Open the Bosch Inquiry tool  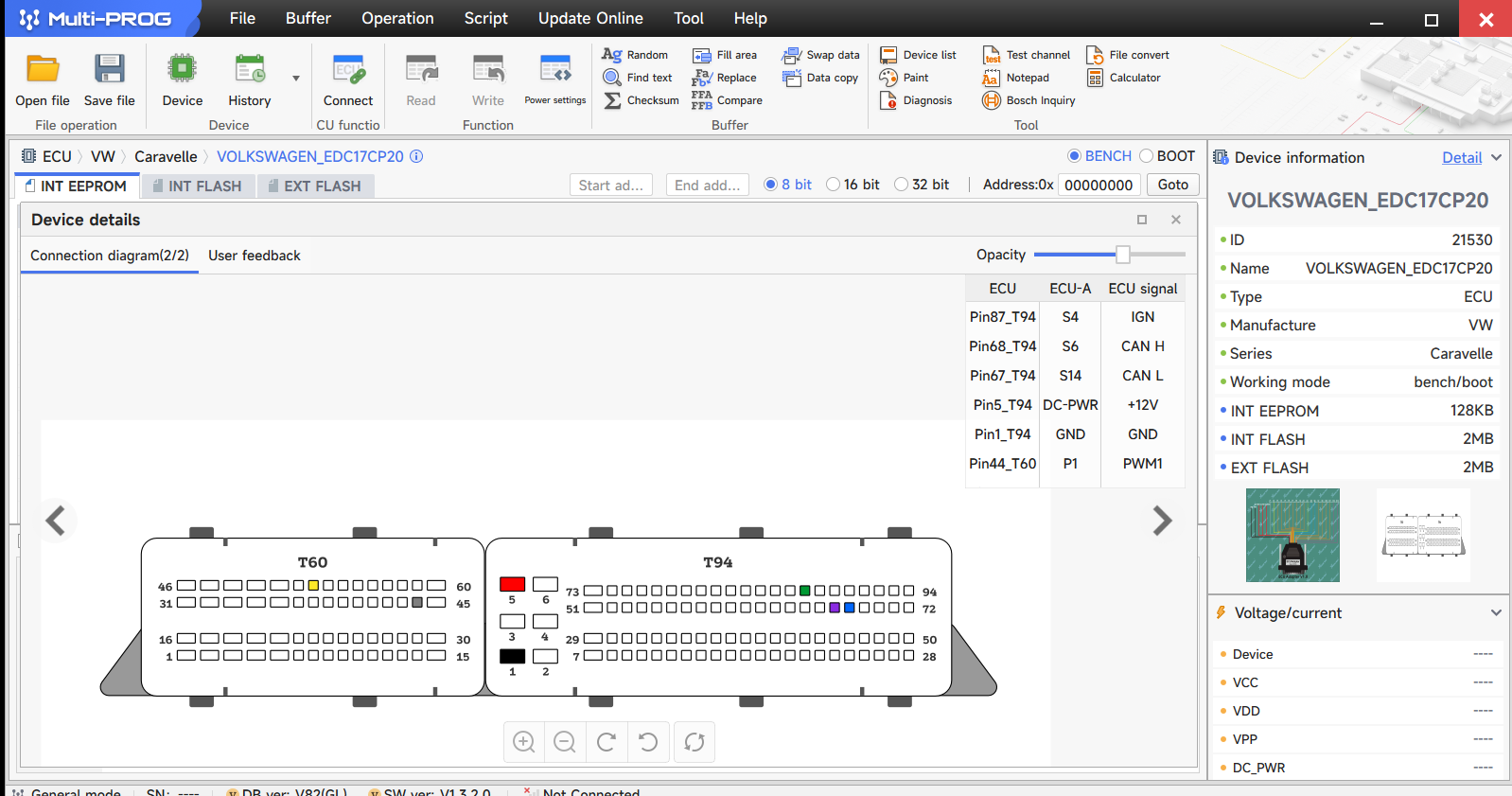(x=1029, y=100)
